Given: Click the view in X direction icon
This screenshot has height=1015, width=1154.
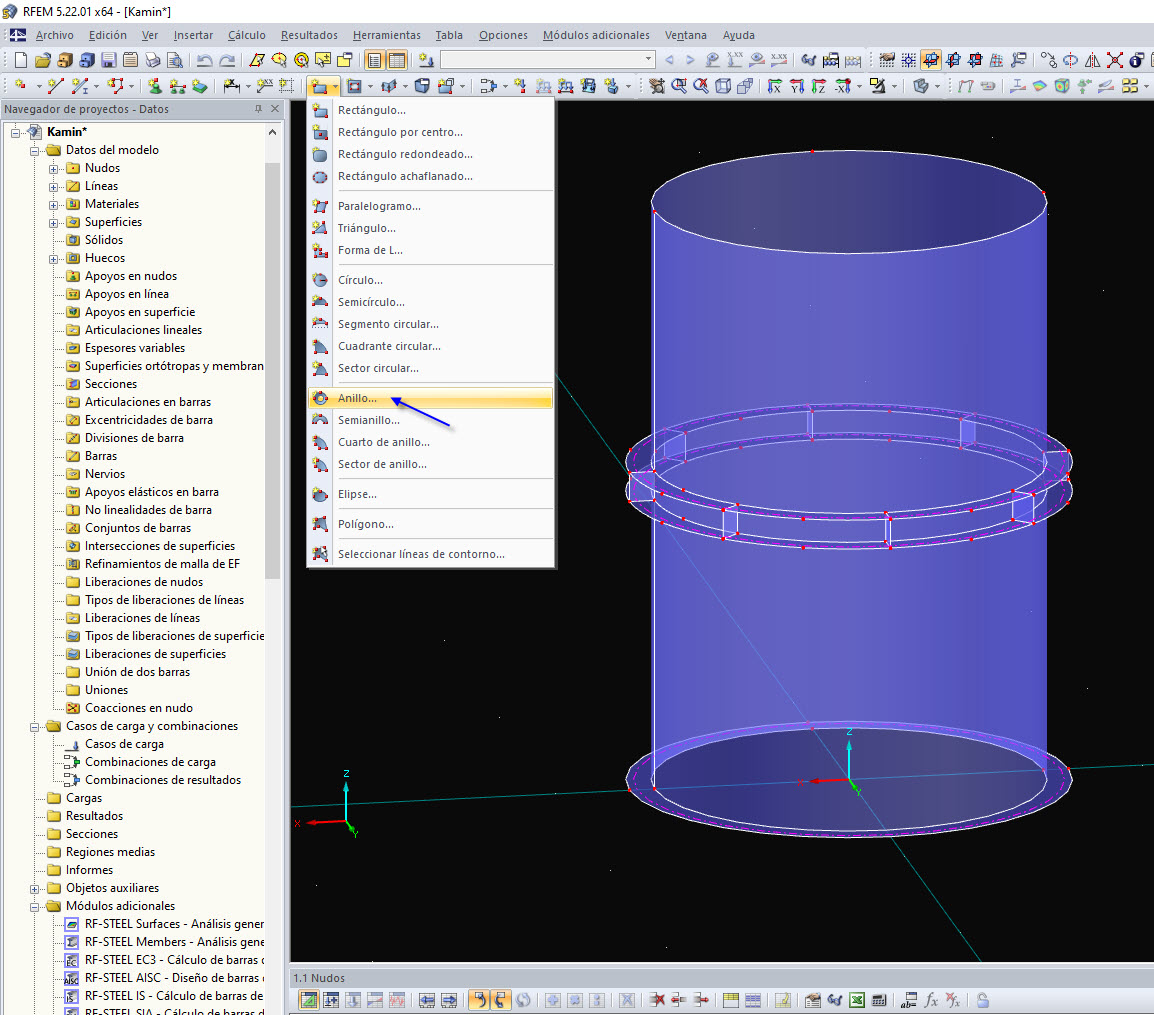Looking at the screenshot, I should pyautogui.click(x=774, y=86).
